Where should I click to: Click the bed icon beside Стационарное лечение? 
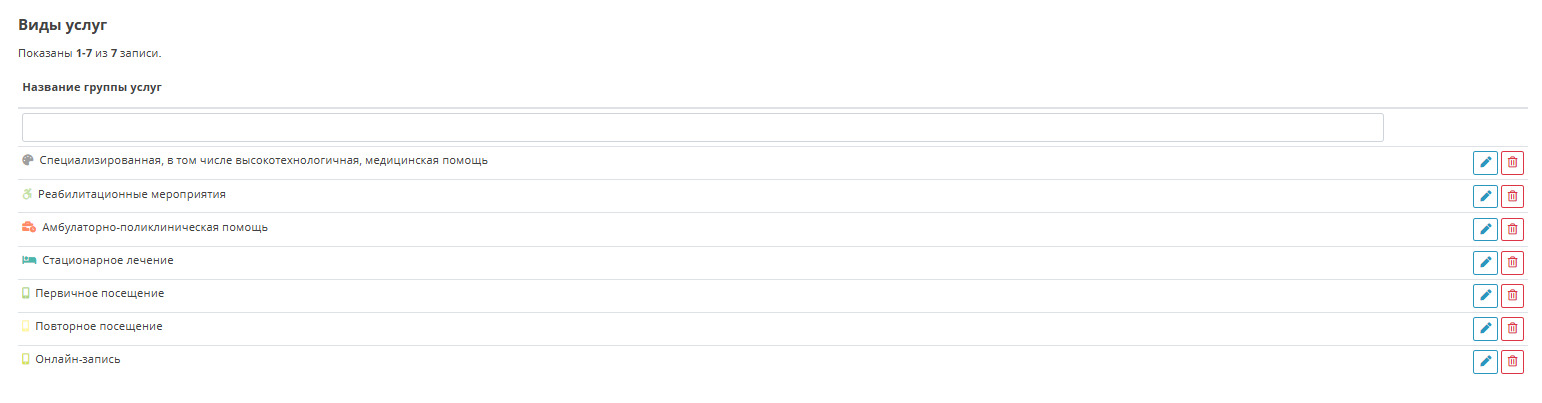click(29, 260)
